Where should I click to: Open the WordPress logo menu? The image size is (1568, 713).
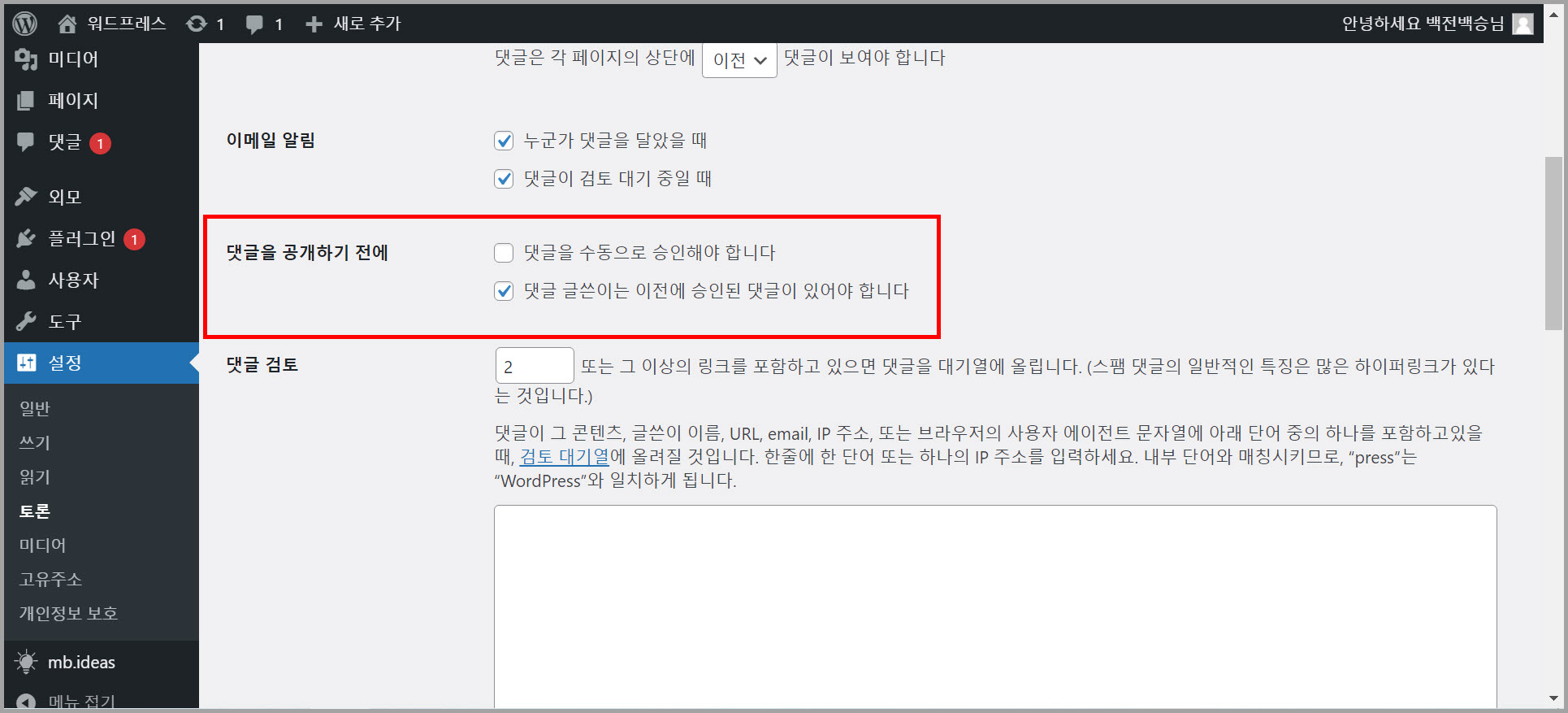[x=25, y=24]
